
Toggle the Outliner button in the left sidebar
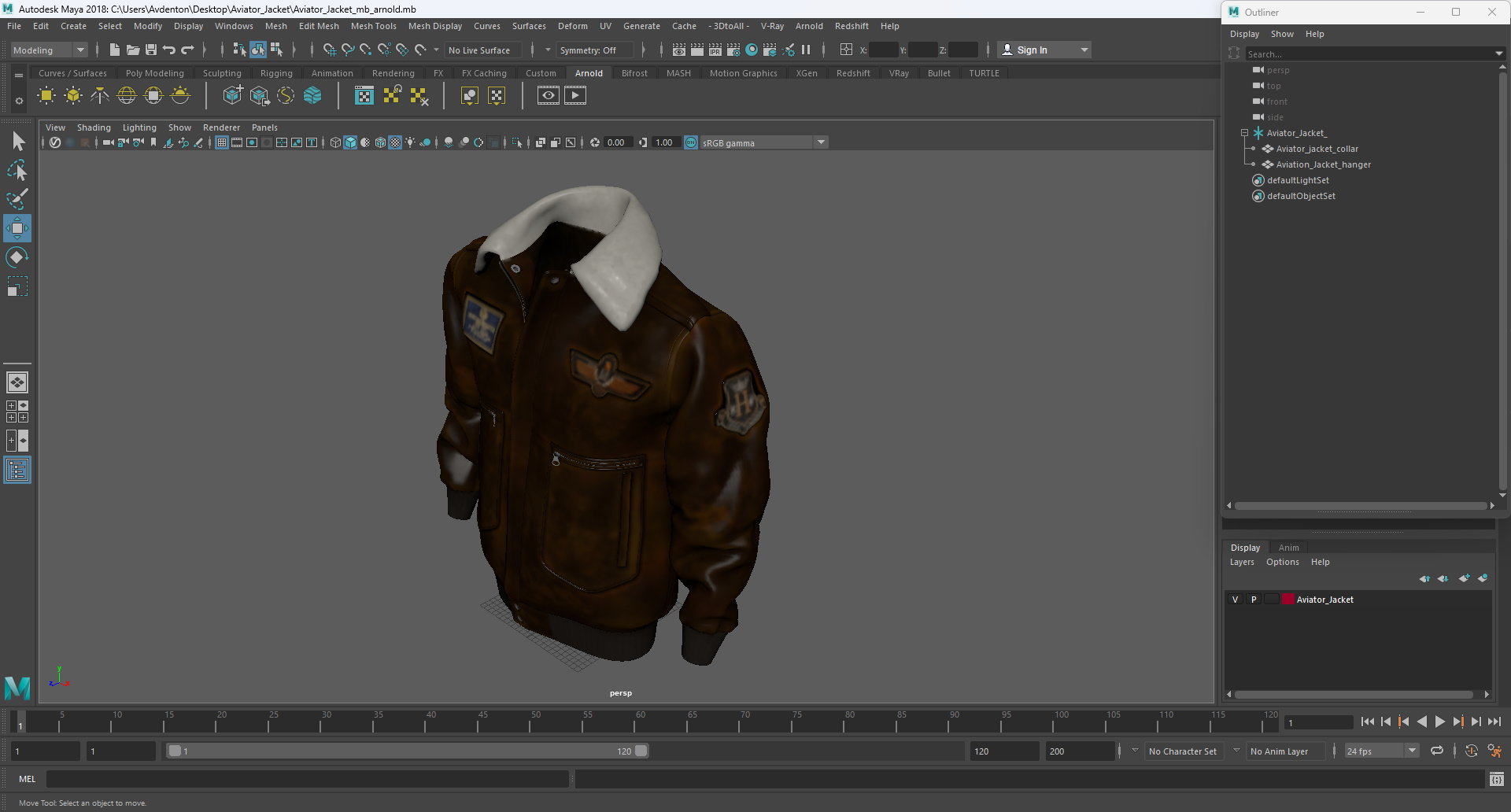(x=17, y=471)
